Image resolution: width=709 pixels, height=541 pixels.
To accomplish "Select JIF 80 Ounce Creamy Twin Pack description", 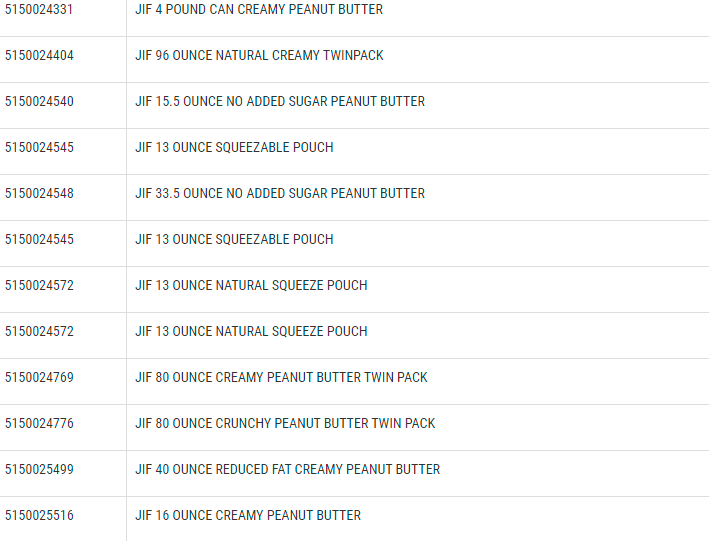I will 281,378.
